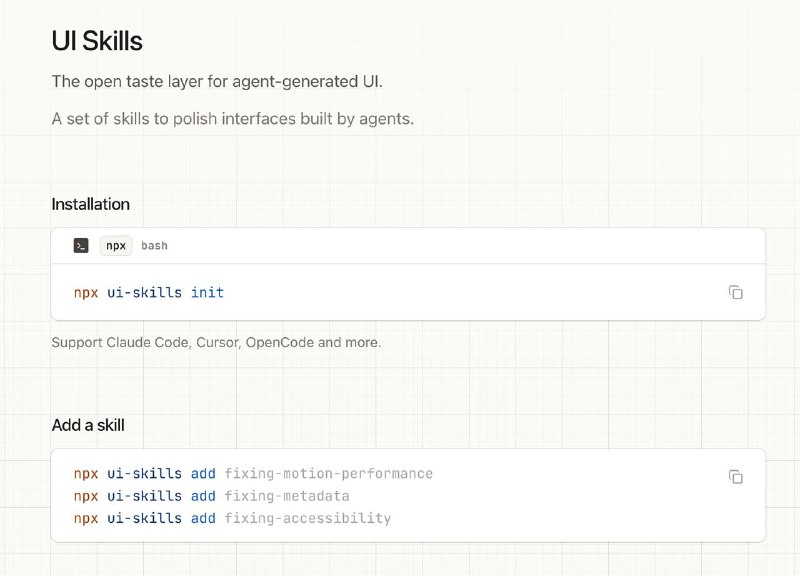The image size is (800, 576).
Task: Click the add keyword on the fixing-metadata line
Action: tap(203, 496)
